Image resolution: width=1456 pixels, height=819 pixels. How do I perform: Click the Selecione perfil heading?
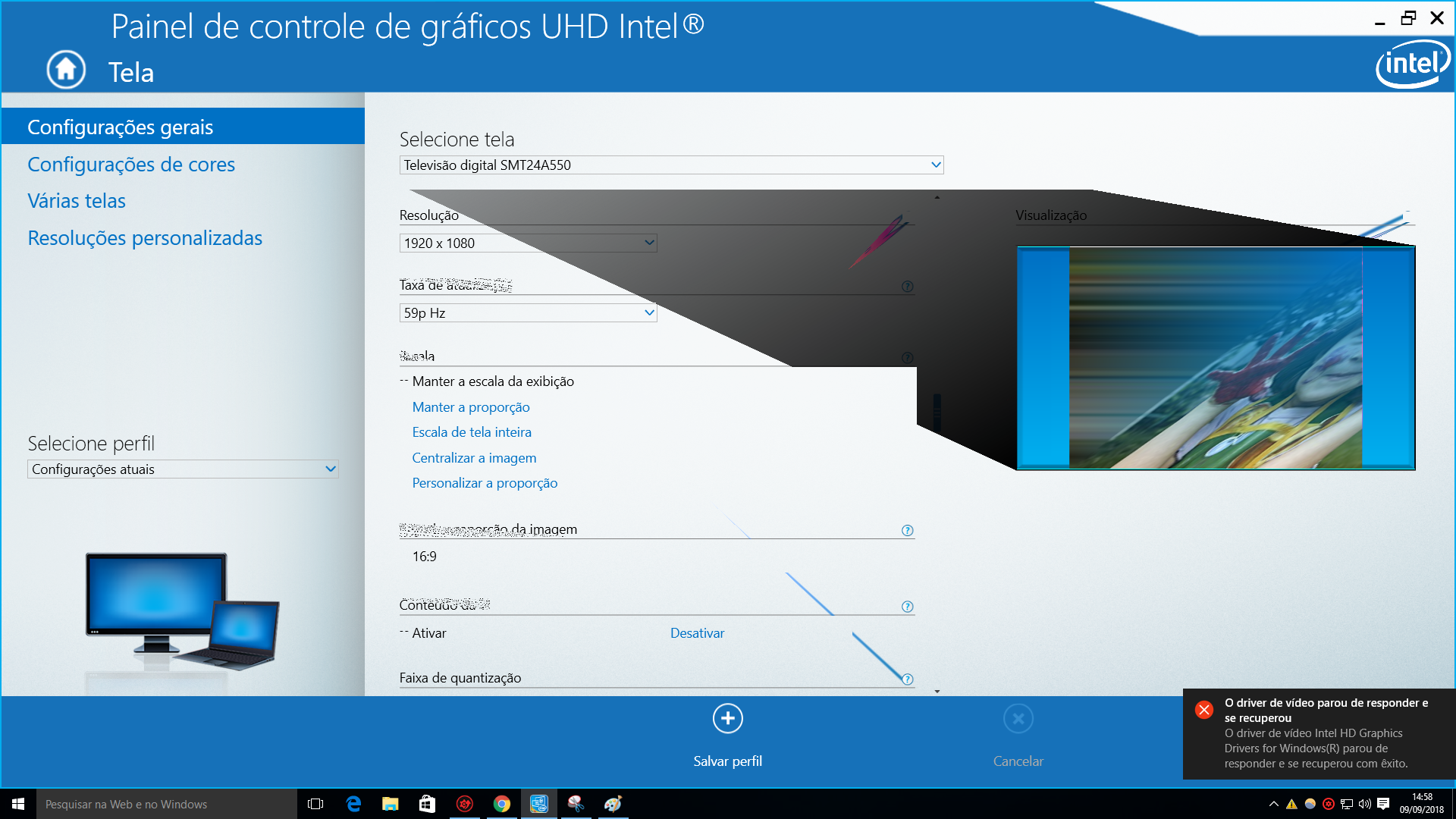(91, 444)
